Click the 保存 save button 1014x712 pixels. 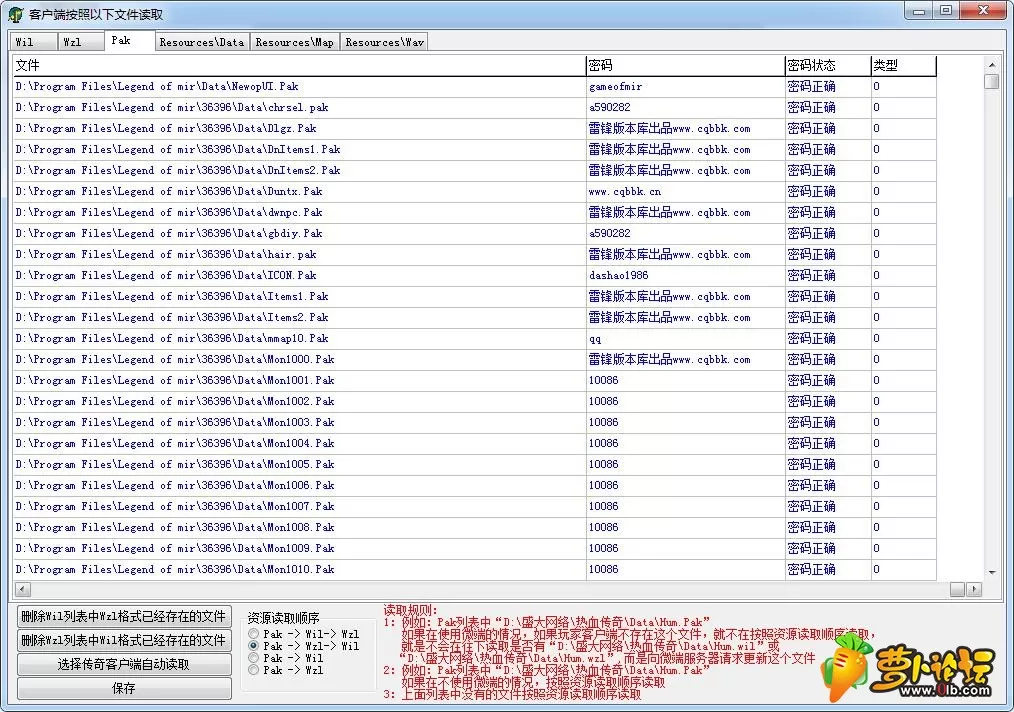(124, 688)
